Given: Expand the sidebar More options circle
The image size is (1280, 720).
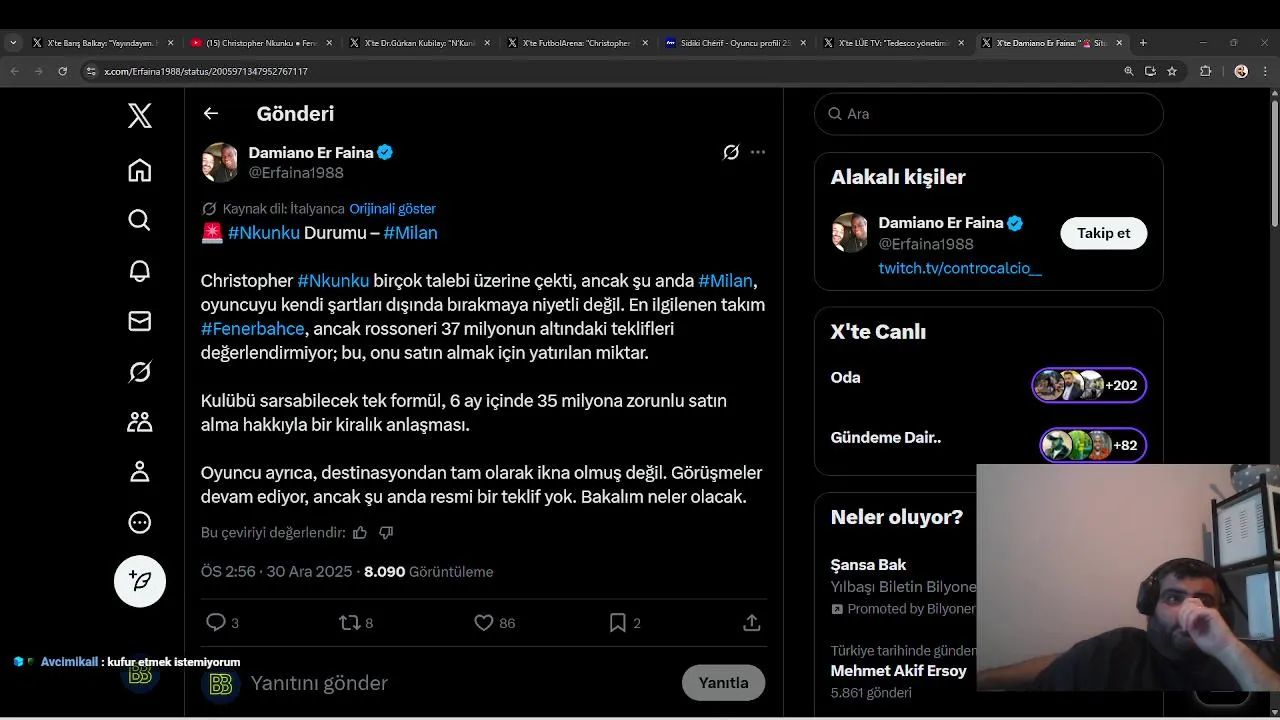Looking at the screenshot, I should click(x=139, y=522).
